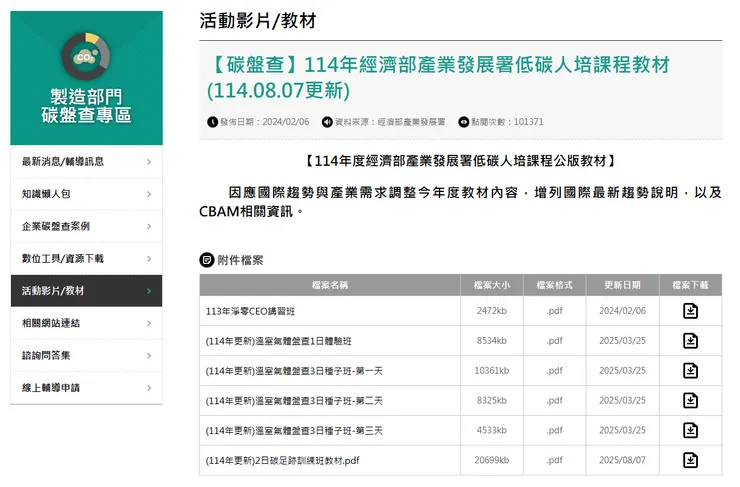The image size is (740, 487).
Task: Download the 113年淨零CEO講習班 file
Action: pyautogui.click(x=690, y=311)
